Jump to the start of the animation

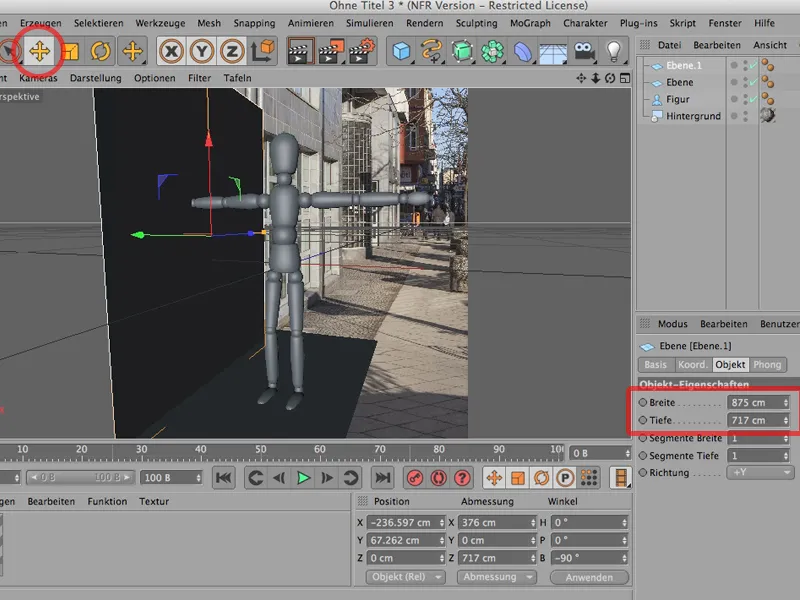tap(223, 478)
